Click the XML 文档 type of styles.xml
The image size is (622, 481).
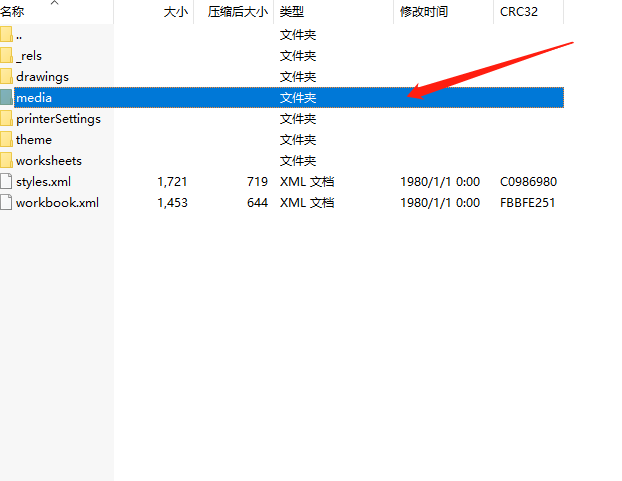coord(307,182)
